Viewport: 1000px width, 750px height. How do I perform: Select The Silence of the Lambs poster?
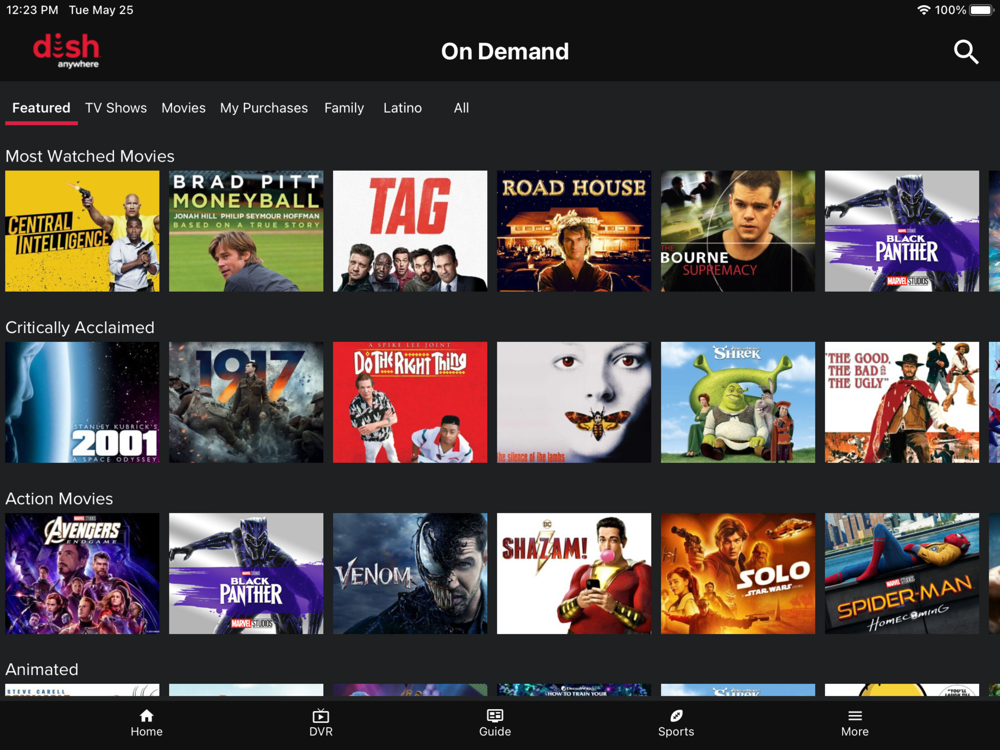tap(574, 402)
